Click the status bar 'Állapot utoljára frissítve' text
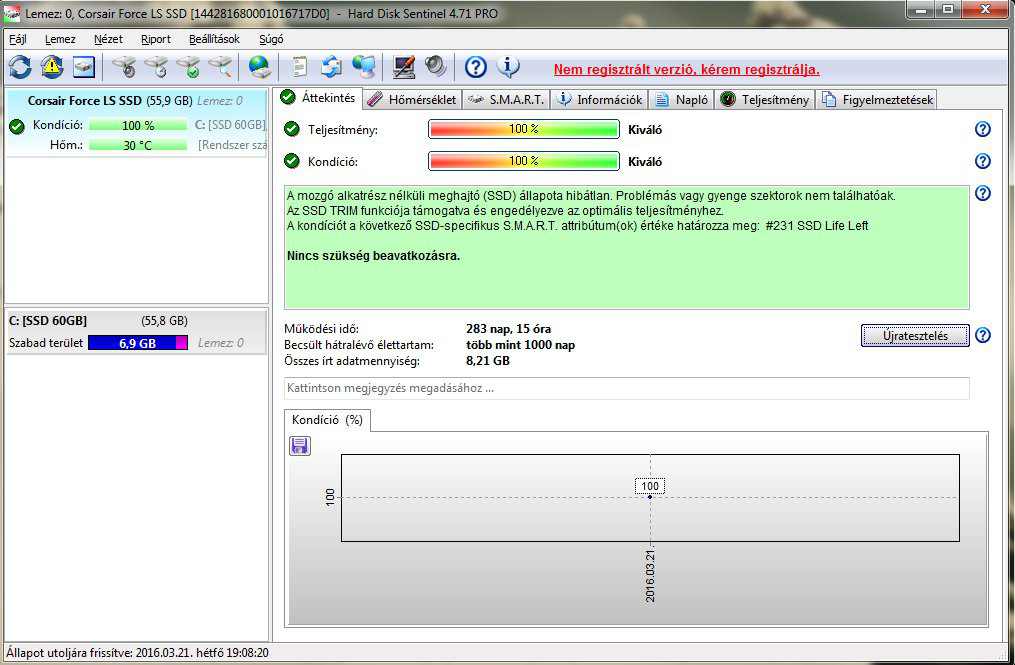1015x665 pixels. coord(137,653)
